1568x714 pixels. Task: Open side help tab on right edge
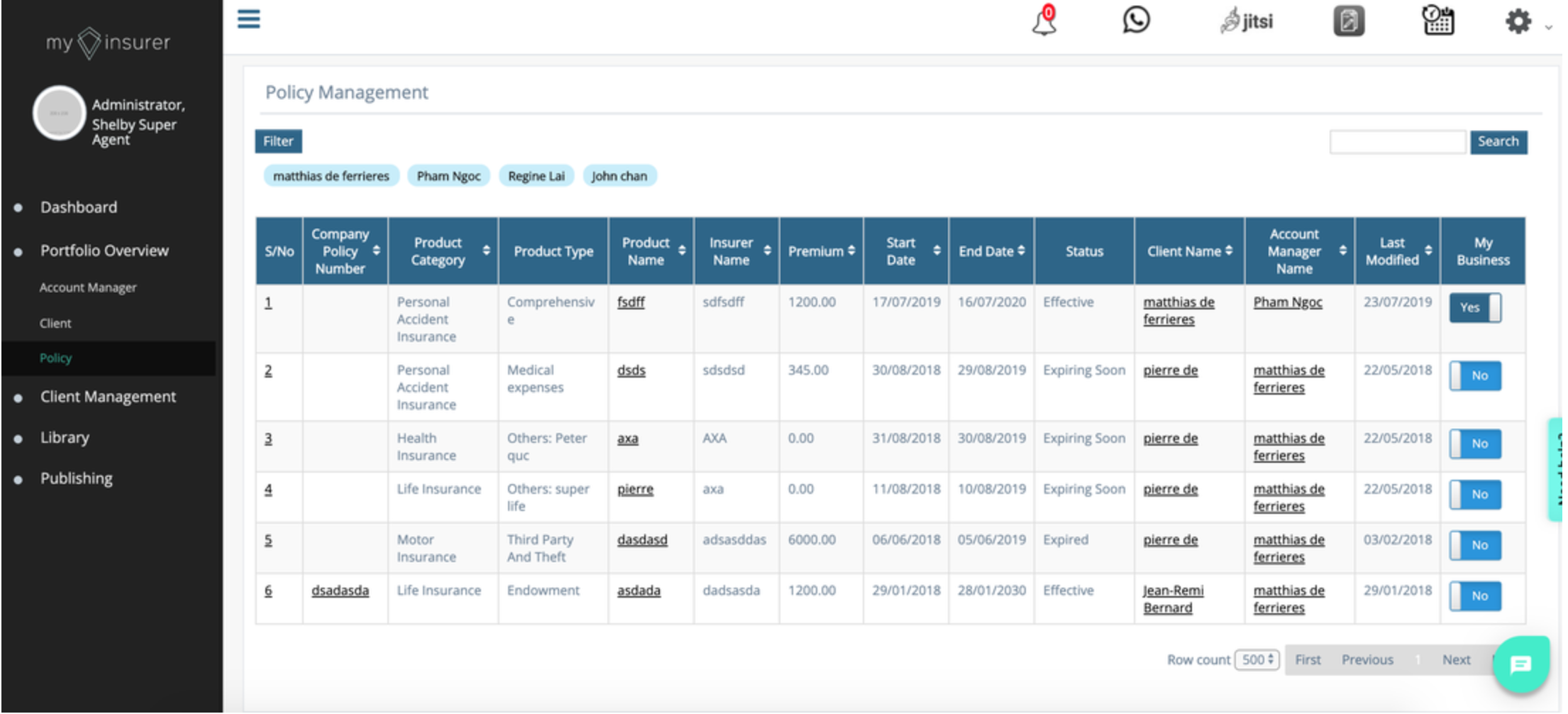[x=1556, y=469]
